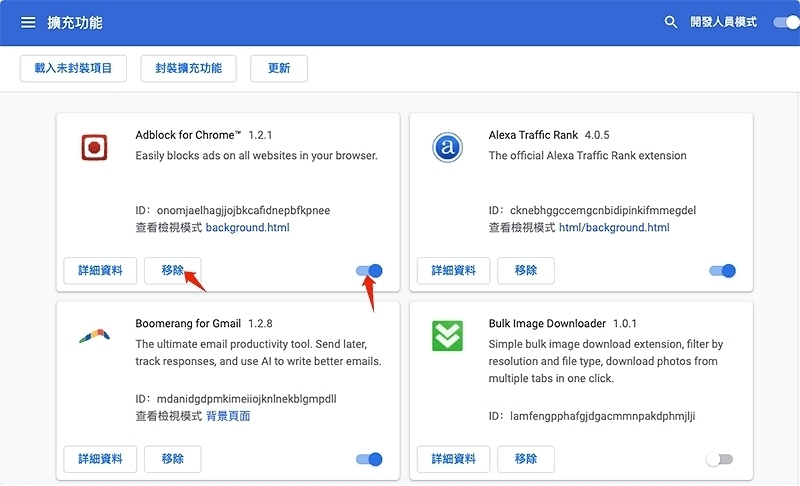Disable the Boomerang for Gmail extension
Viewport: 800px width, 486px height.
pos(369,459)
